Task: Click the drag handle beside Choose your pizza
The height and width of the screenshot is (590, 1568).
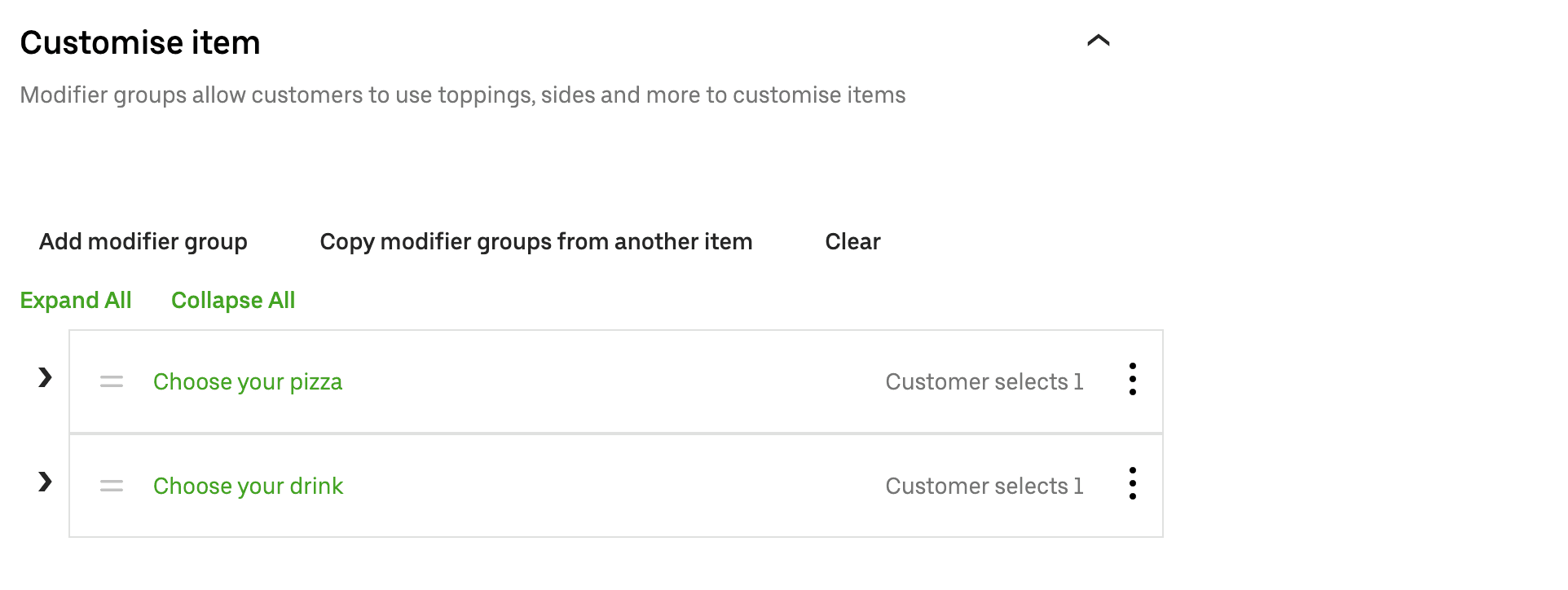Action: pos(112,381)
